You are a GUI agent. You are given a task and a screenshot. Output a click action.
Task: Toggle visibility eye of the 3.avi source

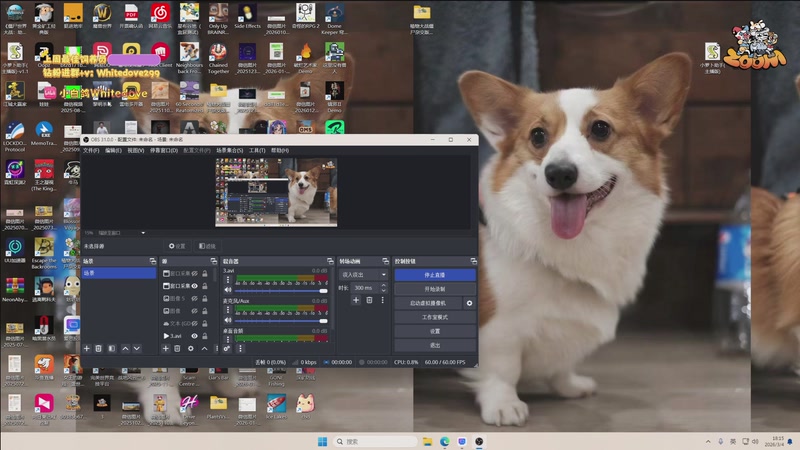click(196, 336)
